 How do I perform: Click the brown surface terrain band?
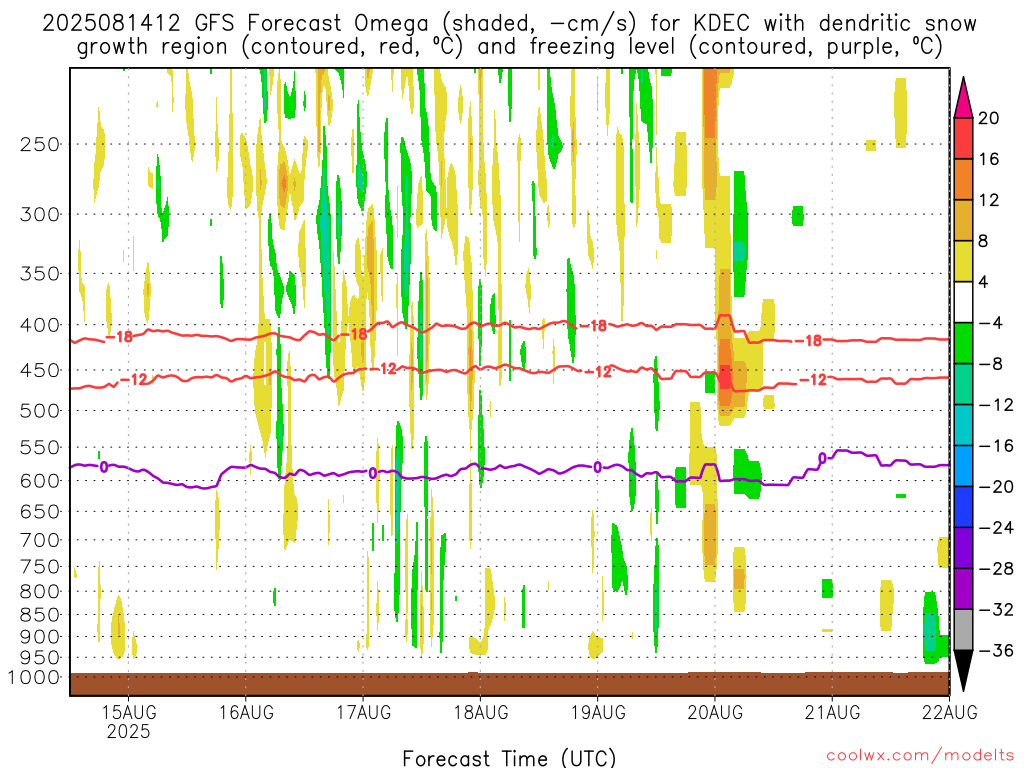pos(509,684)
